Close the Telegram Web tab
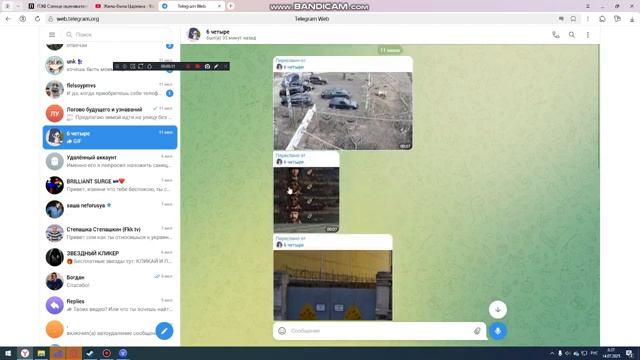640x360 pixels. (219, 6)
